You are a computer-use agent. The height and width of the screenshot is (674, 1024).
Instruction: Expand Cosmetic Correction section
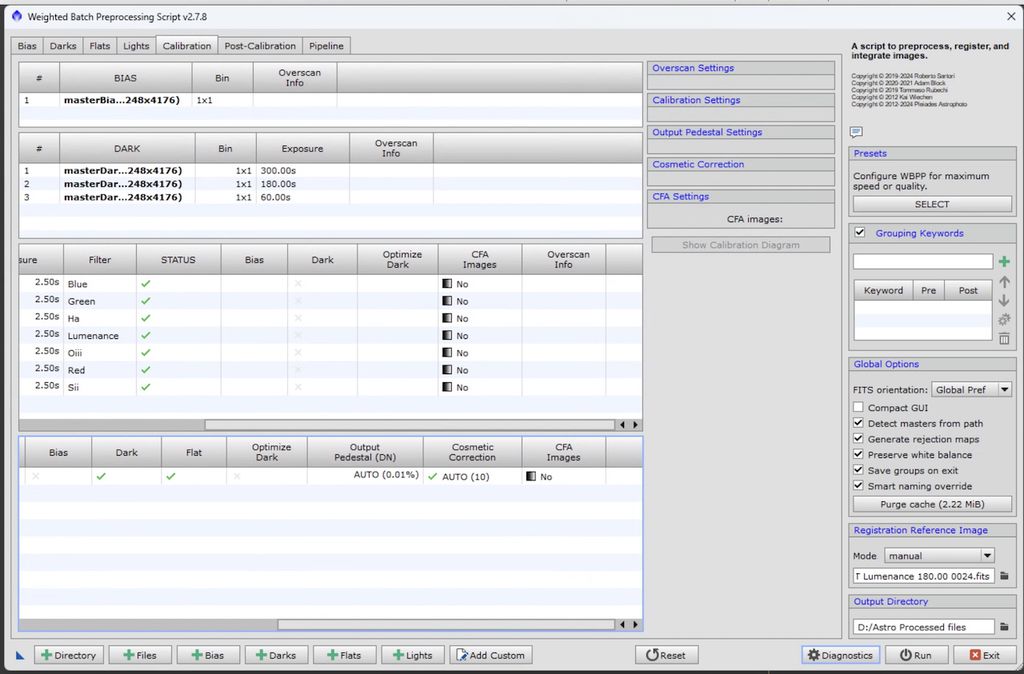(741, 164)
